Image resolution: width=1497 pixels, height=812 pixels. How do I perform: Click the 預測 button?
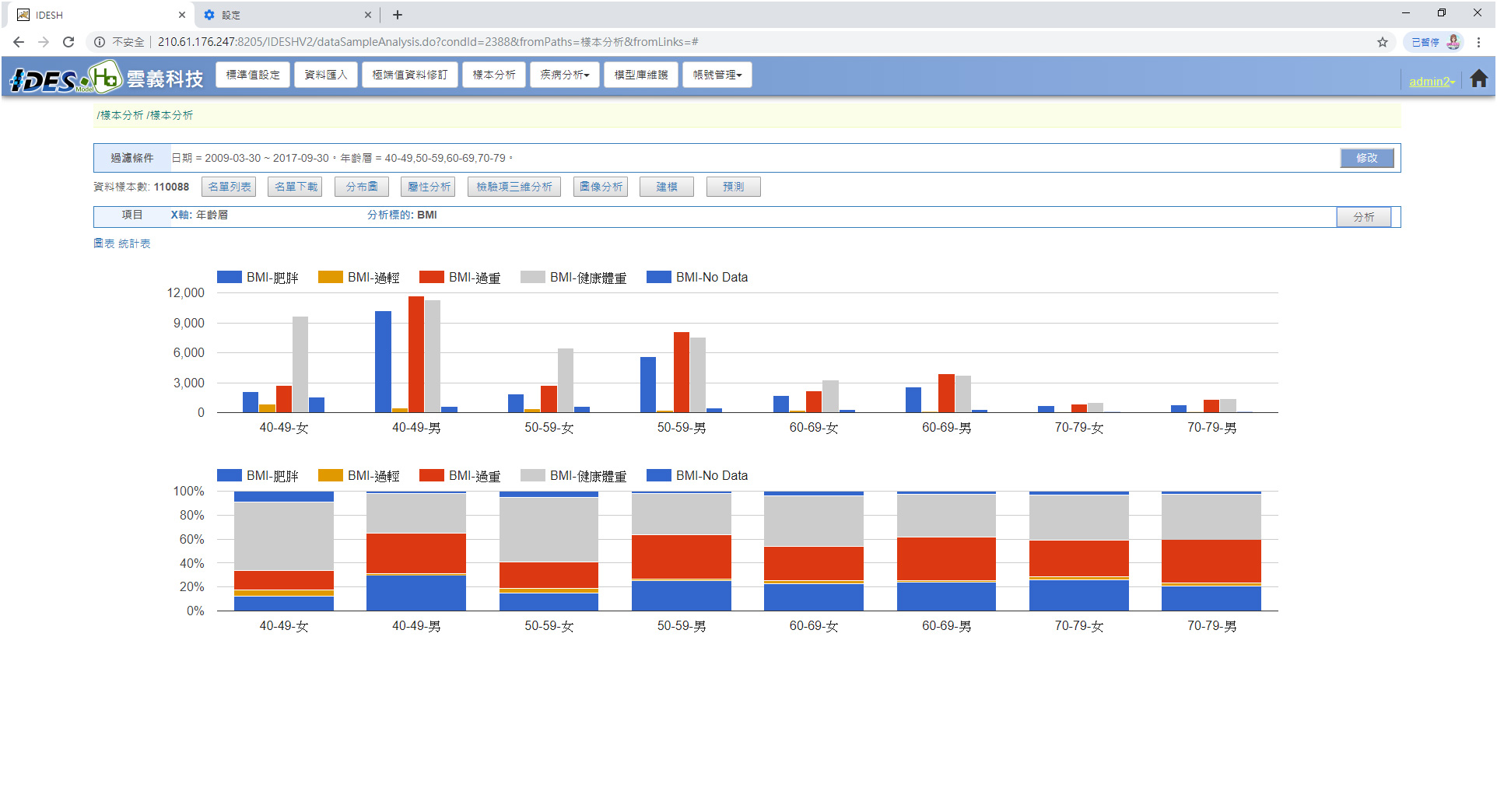coord(734,187)
